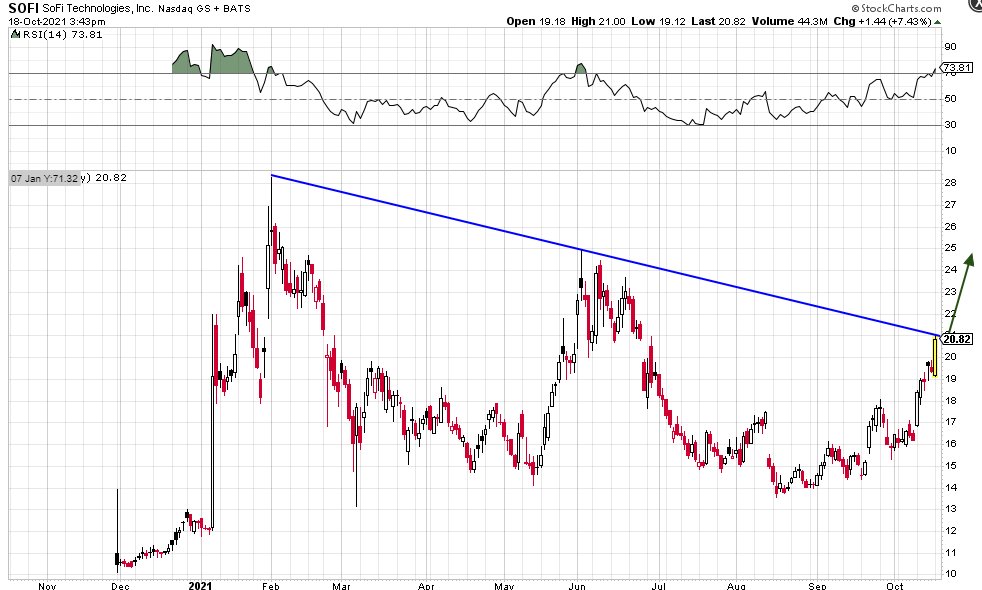Screen dimensions: 982x590
Task: Click the 18 price axis label
Action: 950,401
